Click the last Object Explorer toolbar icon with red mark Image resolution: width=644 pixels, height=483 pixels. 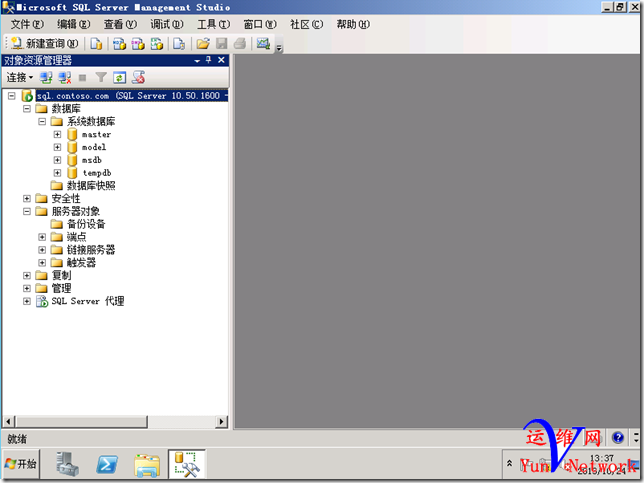tap(138, 77)
